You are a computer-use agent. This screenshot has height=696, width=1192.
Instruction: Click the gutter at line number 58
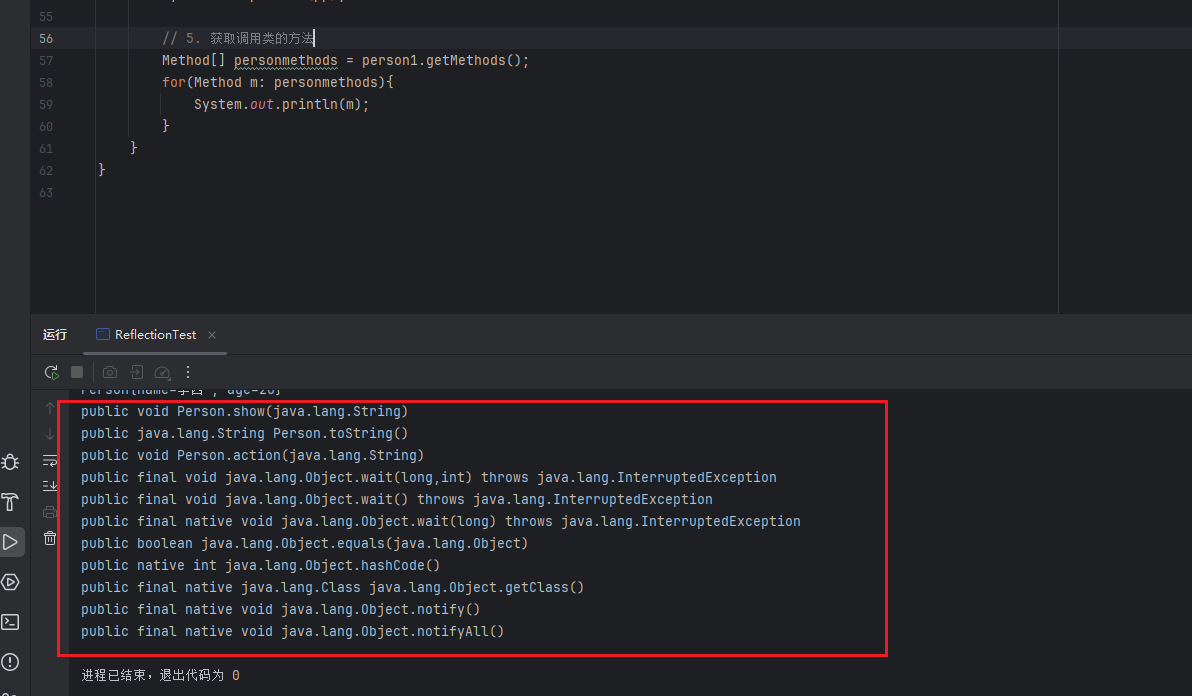pyautogui.click(x=46, y=82)
